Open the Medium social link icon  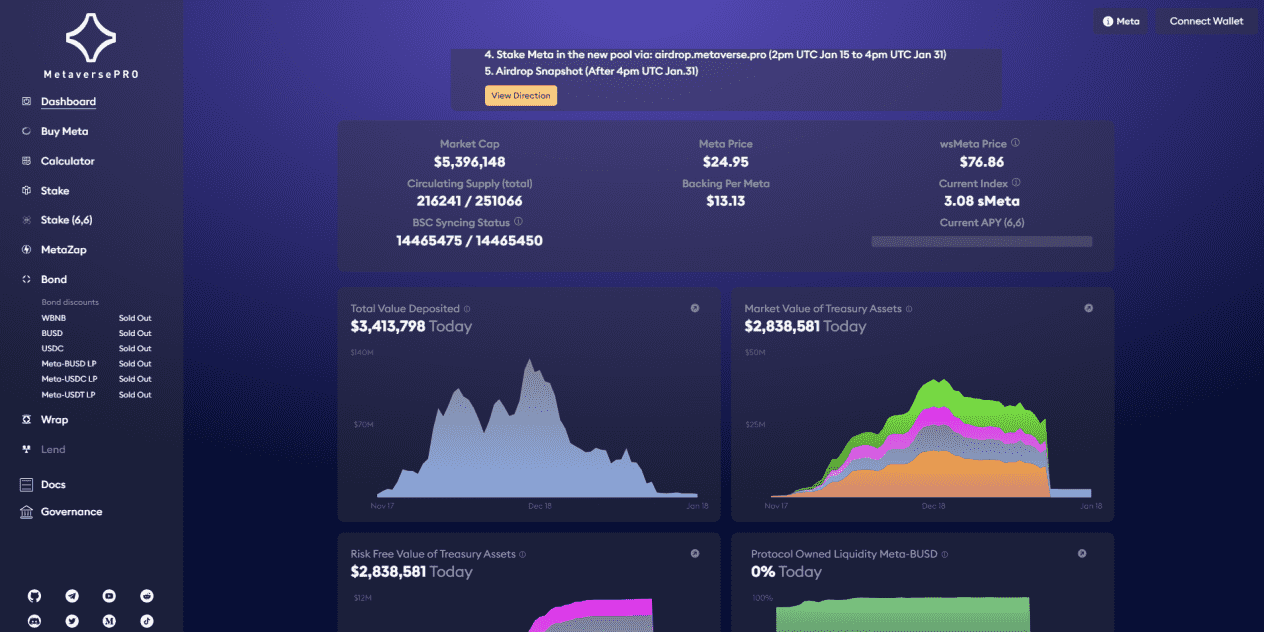[109, 621]
